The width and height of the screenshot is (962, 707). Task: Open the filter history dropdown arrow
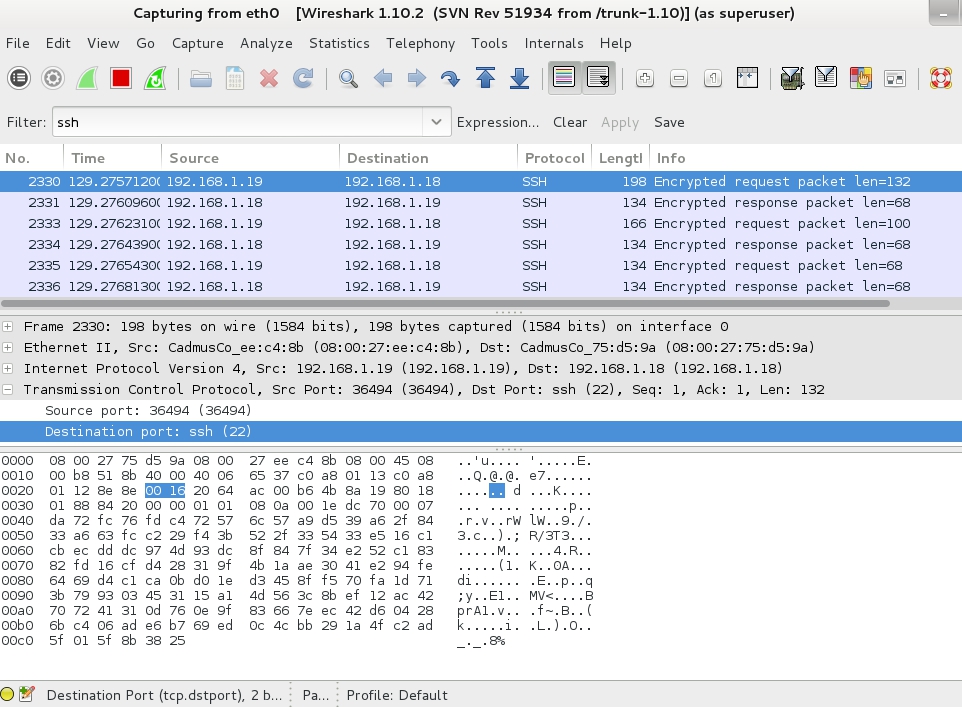click(436, 122)
